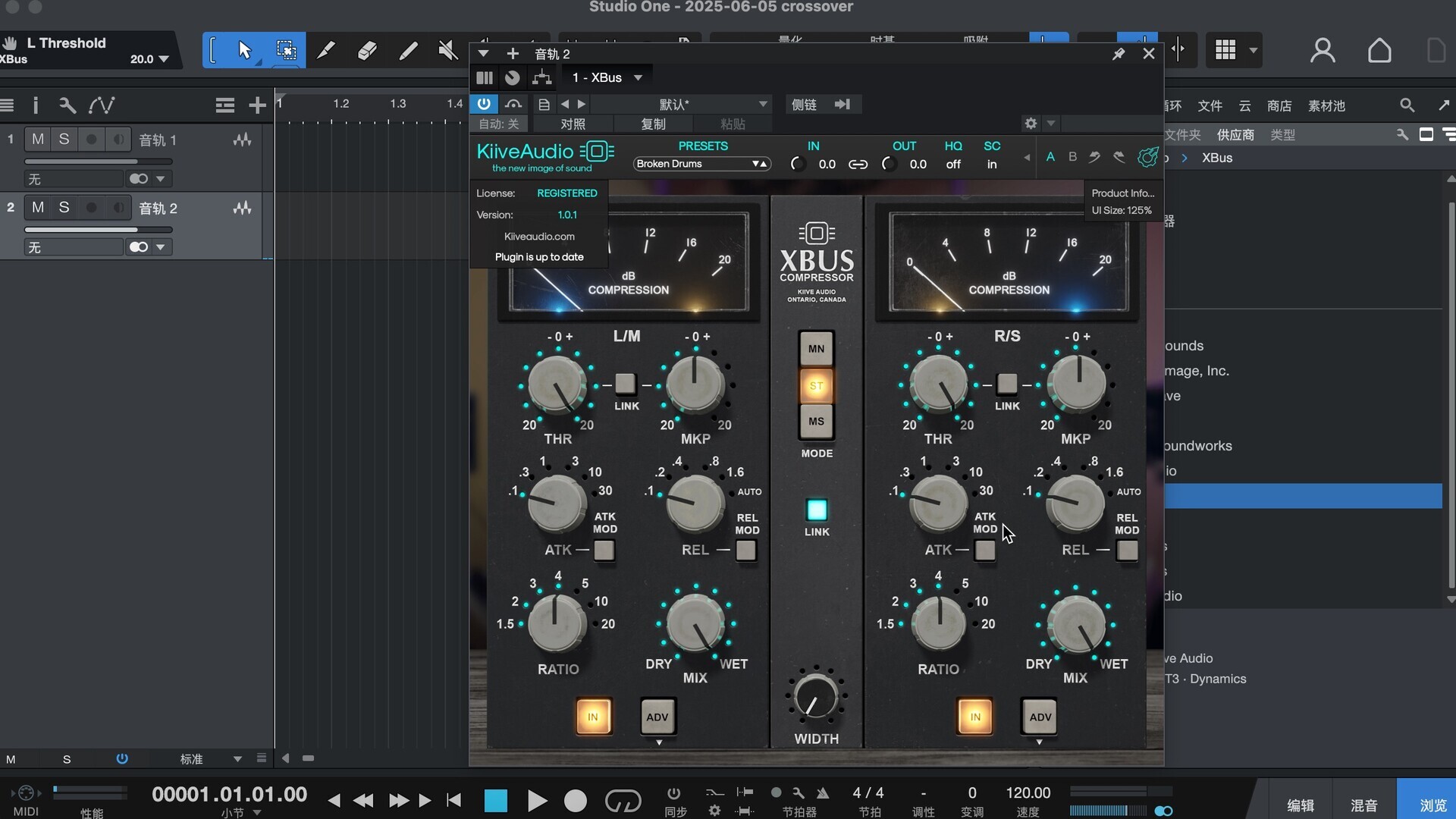Click the plugin routing icon
This screenshot has height=819, width=1456.
541,77
